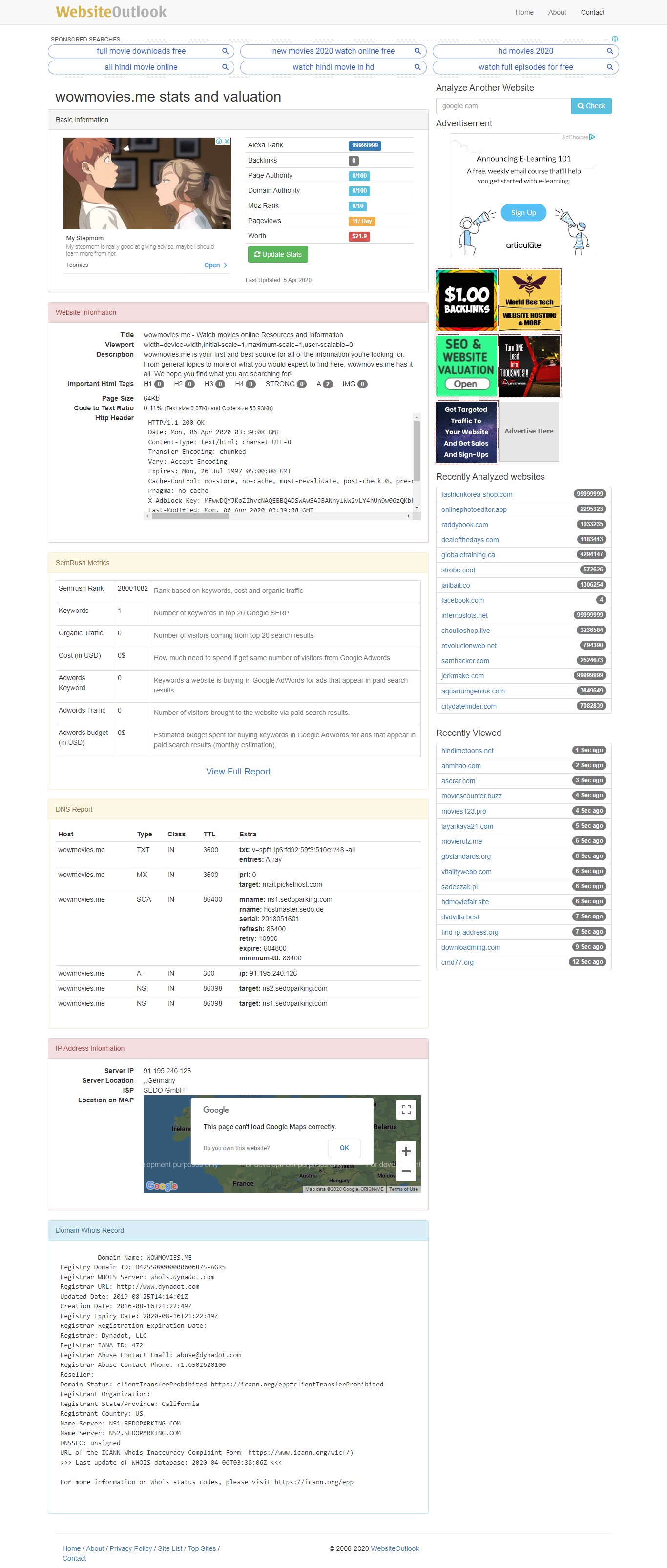Open footer WebsiteOutlook copyright link
667x1568 pixels.
click(395, 1549)
